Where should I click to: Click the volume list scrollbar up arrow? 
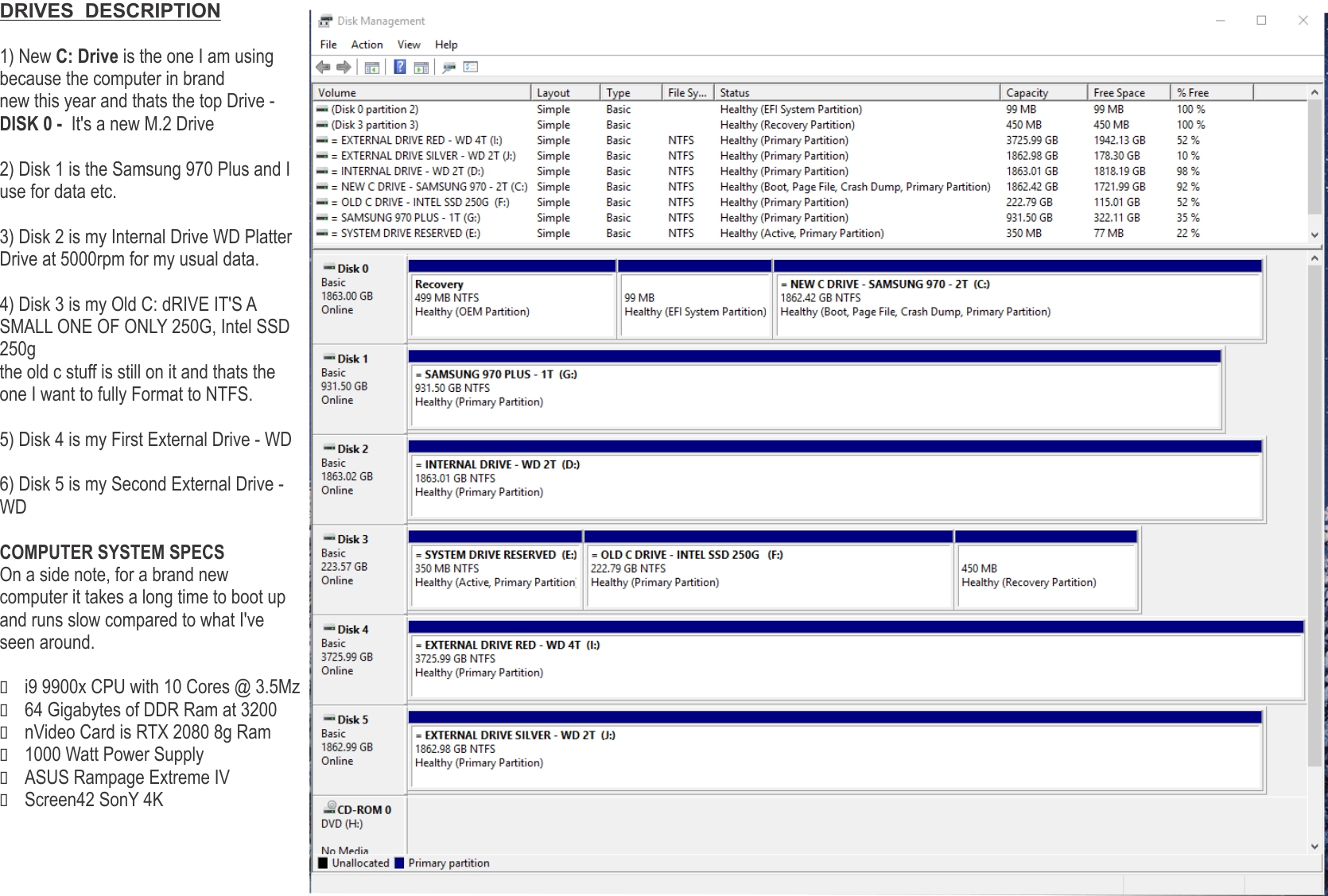pos(1314,93)
